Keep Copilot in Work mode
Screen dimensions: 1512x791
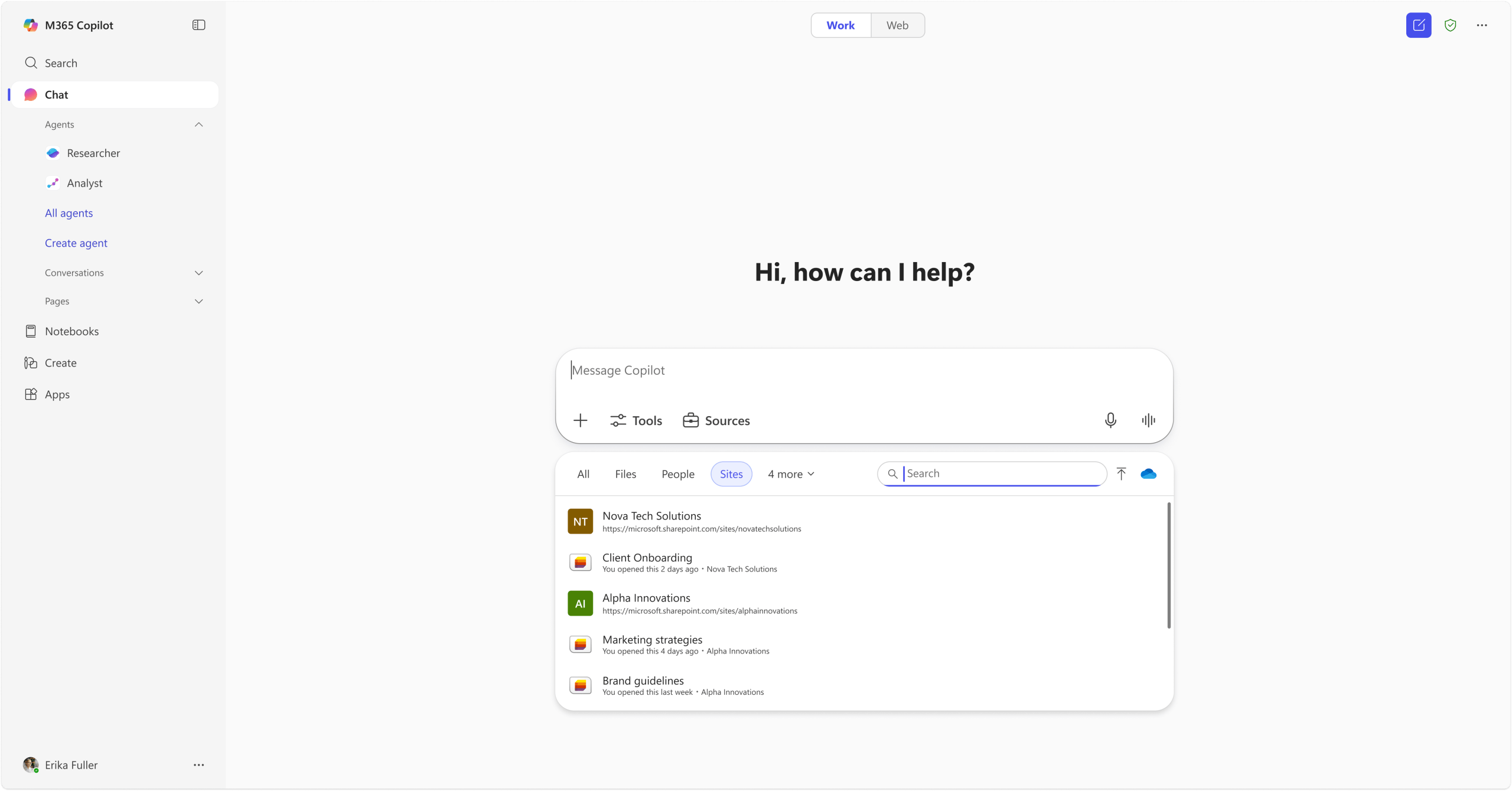[x=840, y=25]
